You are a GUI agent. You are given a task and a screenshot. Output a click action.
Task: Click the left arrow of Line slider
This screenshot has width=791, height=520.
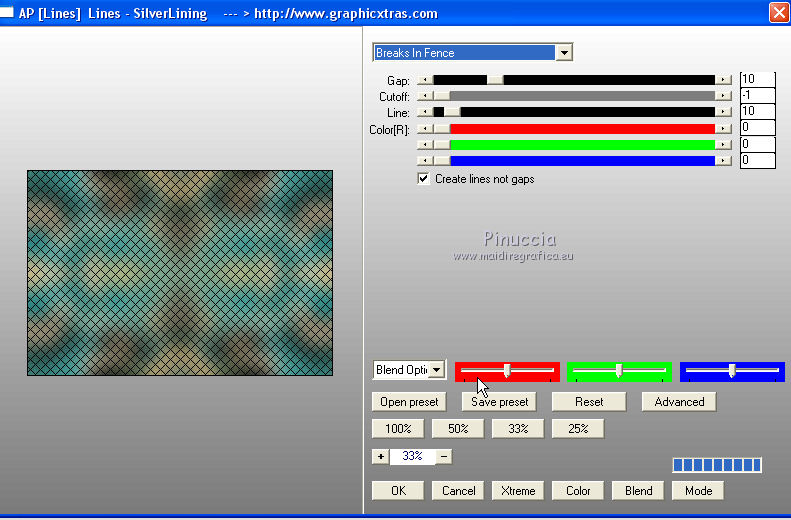[x=425, y=112]
